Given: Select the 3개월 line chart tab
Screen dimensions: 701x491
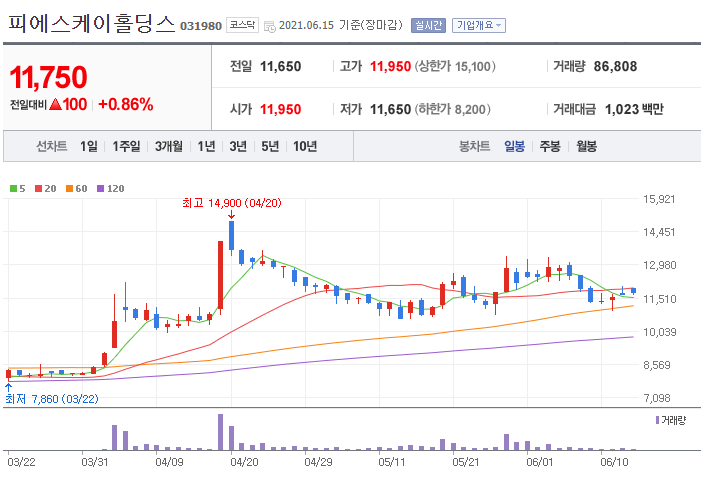Looking at the screenshot, I should point(169,146).
